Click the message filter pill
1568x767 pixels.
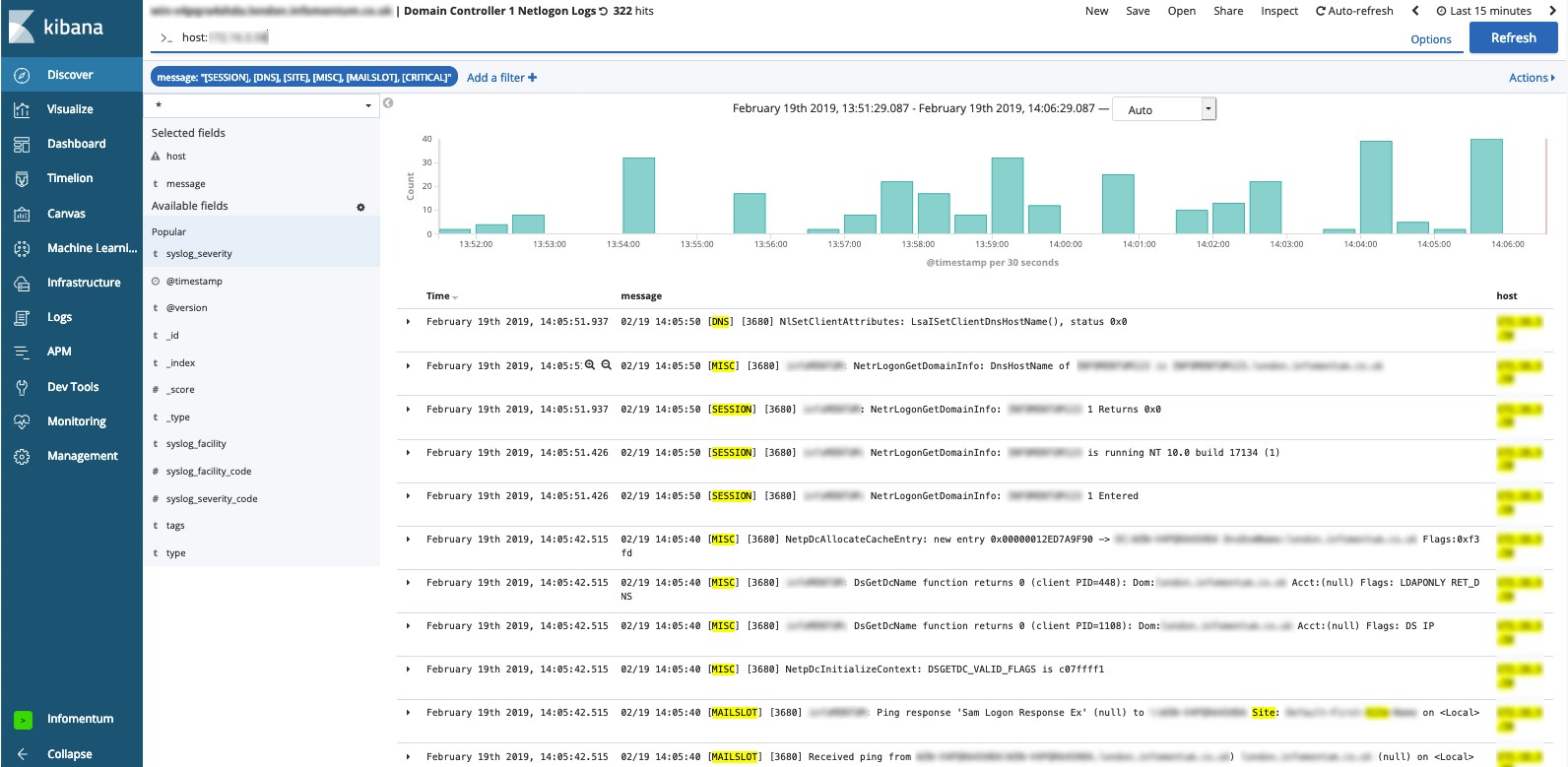tap(303, 78)
